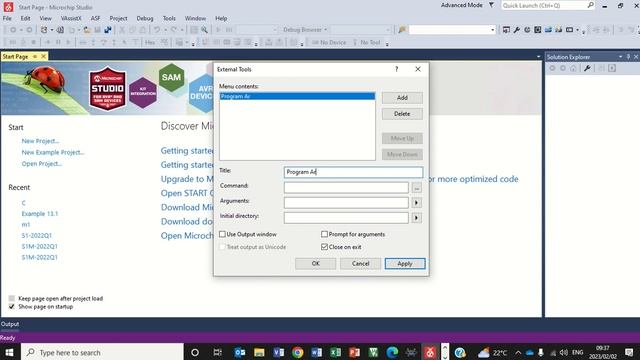Click the Open File toolbar icon

[87, 30]
